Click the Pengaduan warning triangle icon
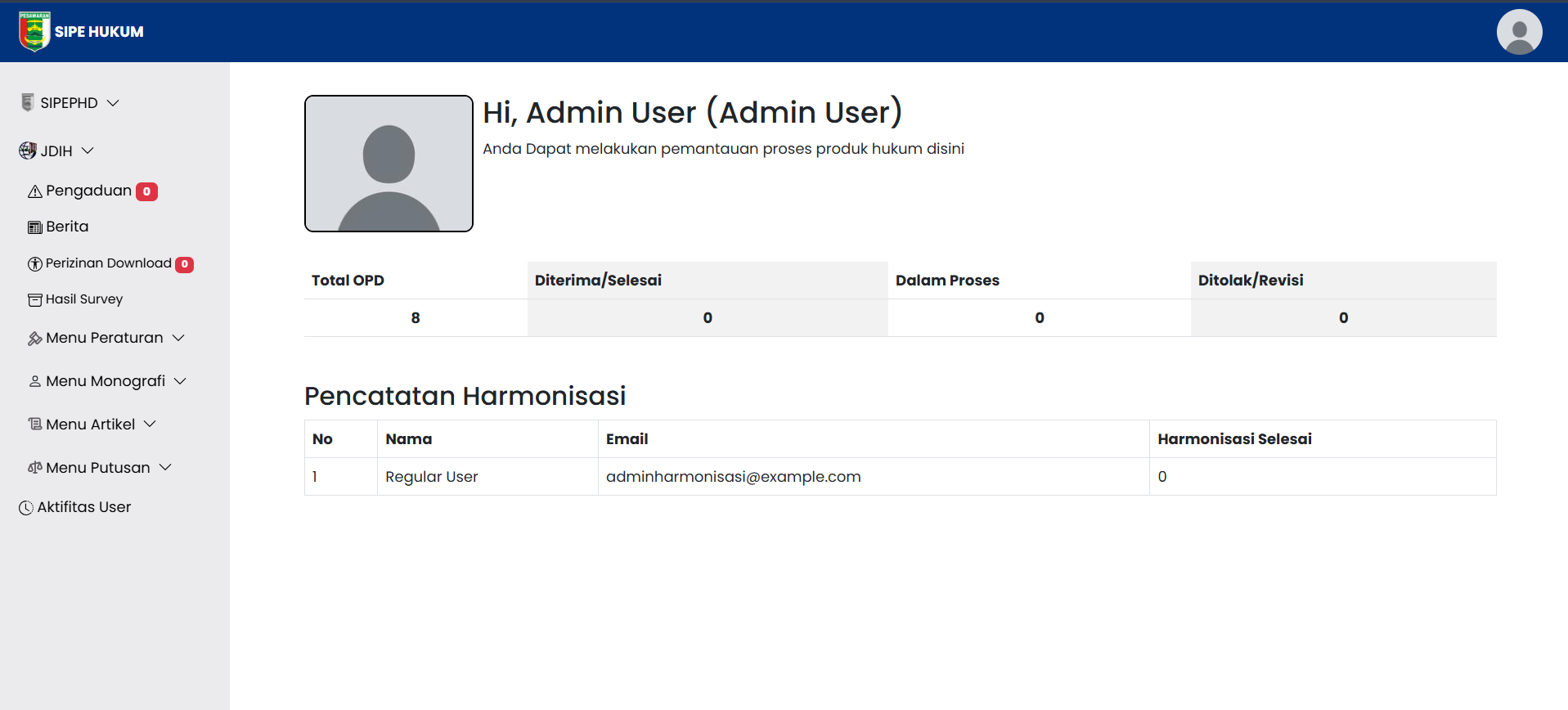 [35, 191]
